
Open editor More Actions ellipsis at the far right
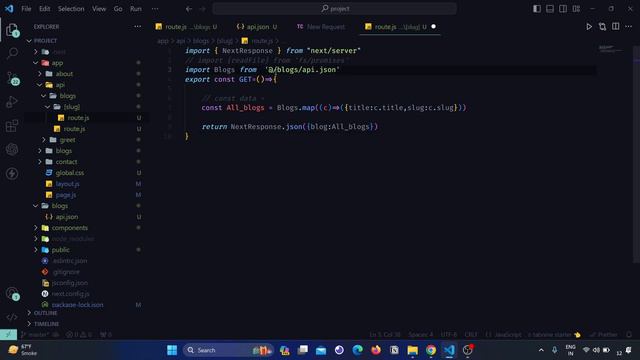pyautogui.click(x=628, y=27)
